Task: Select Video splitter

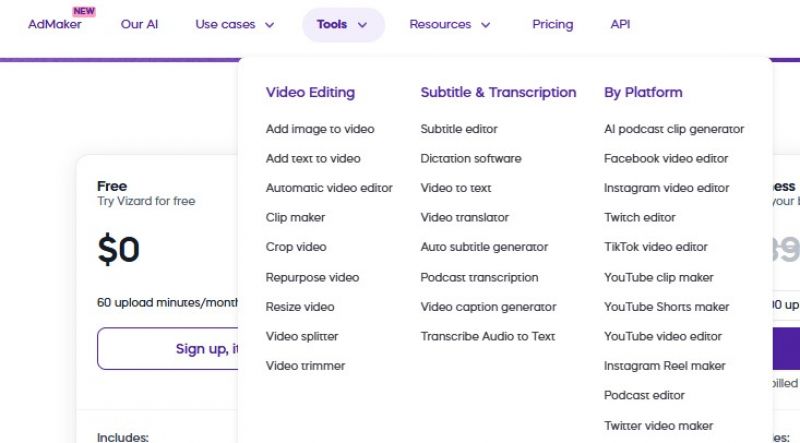Action: (302, 336)
